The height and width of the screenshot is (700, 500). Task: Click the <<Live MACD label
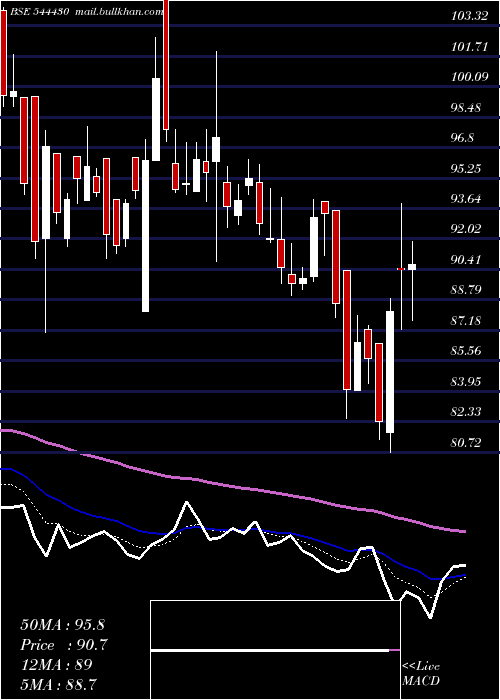(x=421, y=674)
